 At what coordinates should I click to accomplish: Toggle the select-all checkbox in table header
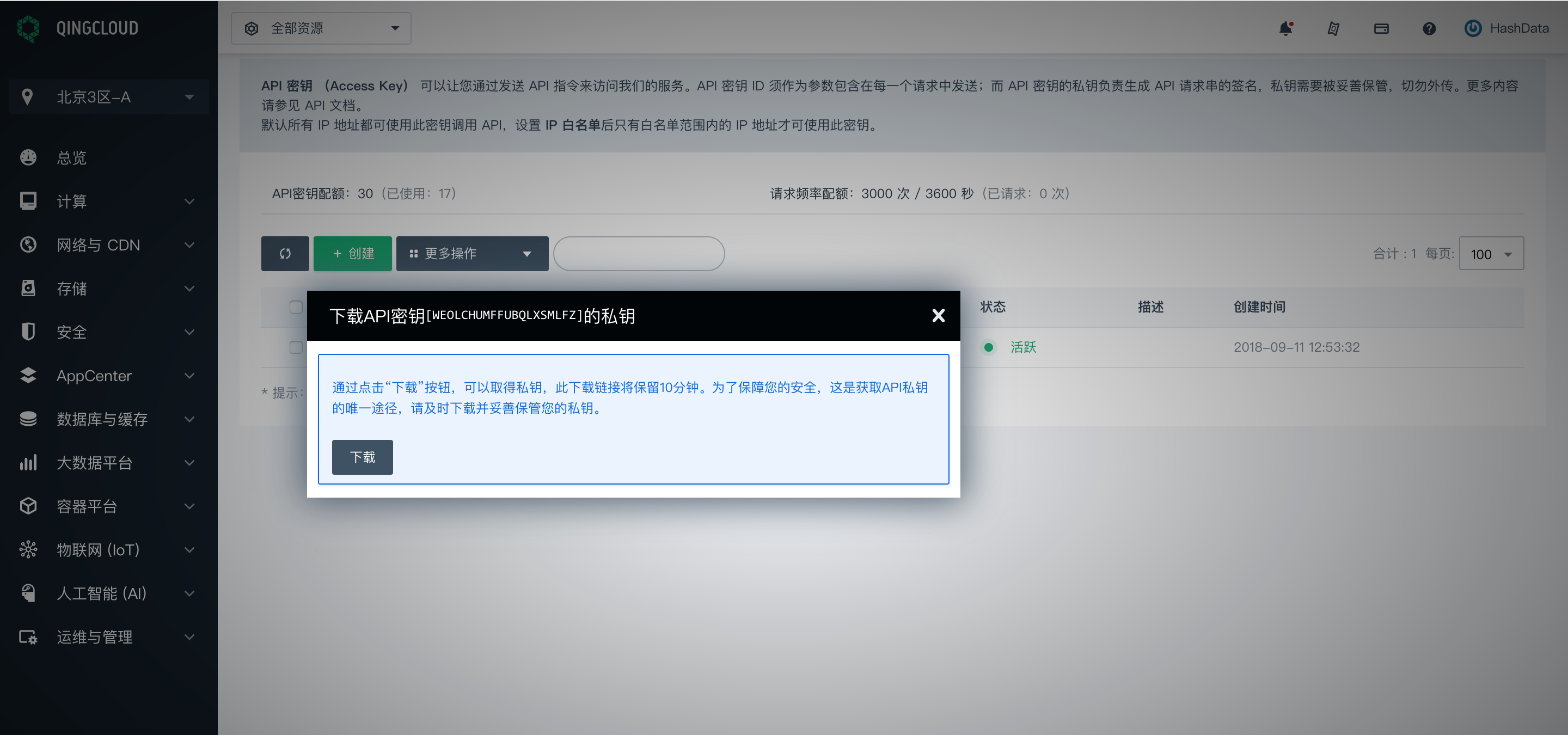pos(296,307)
